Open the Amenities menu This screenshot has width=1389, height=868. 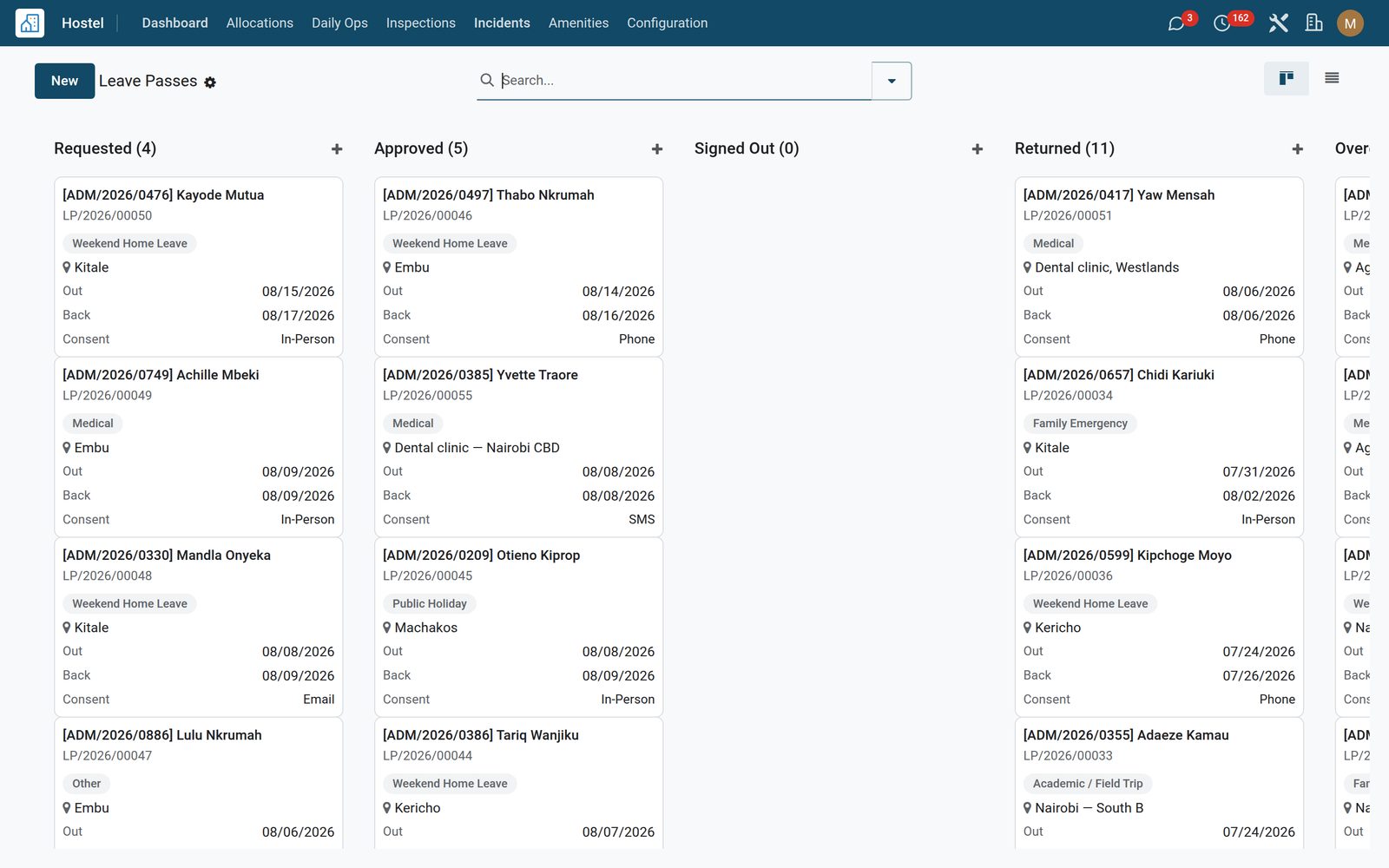point(578,23)
